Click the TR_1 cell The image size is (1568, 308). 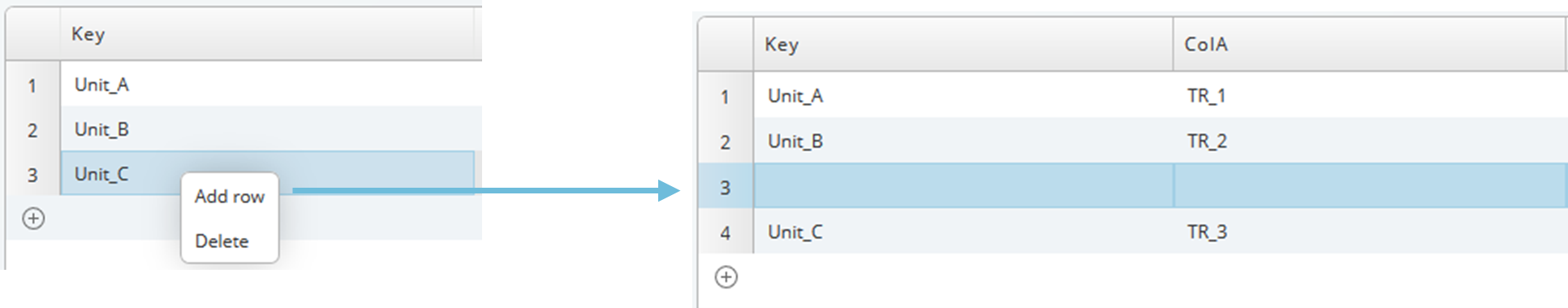1370,96
